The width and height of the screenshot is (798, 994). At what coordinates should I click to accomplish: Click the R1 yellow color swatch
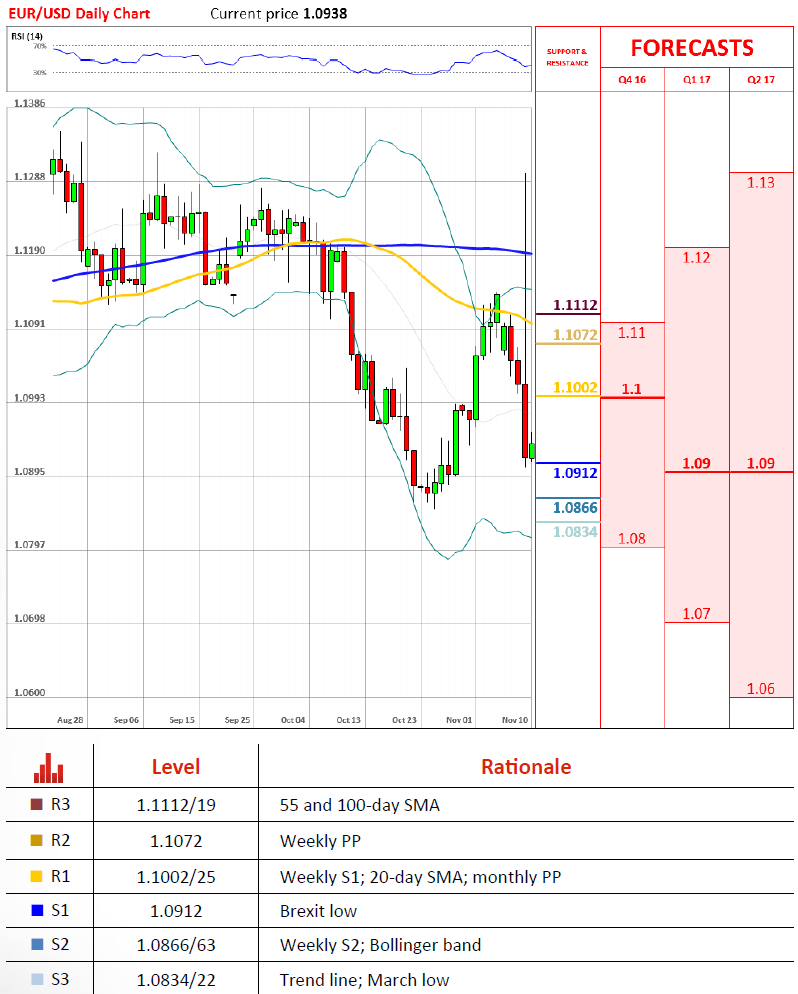click(37, 877)
